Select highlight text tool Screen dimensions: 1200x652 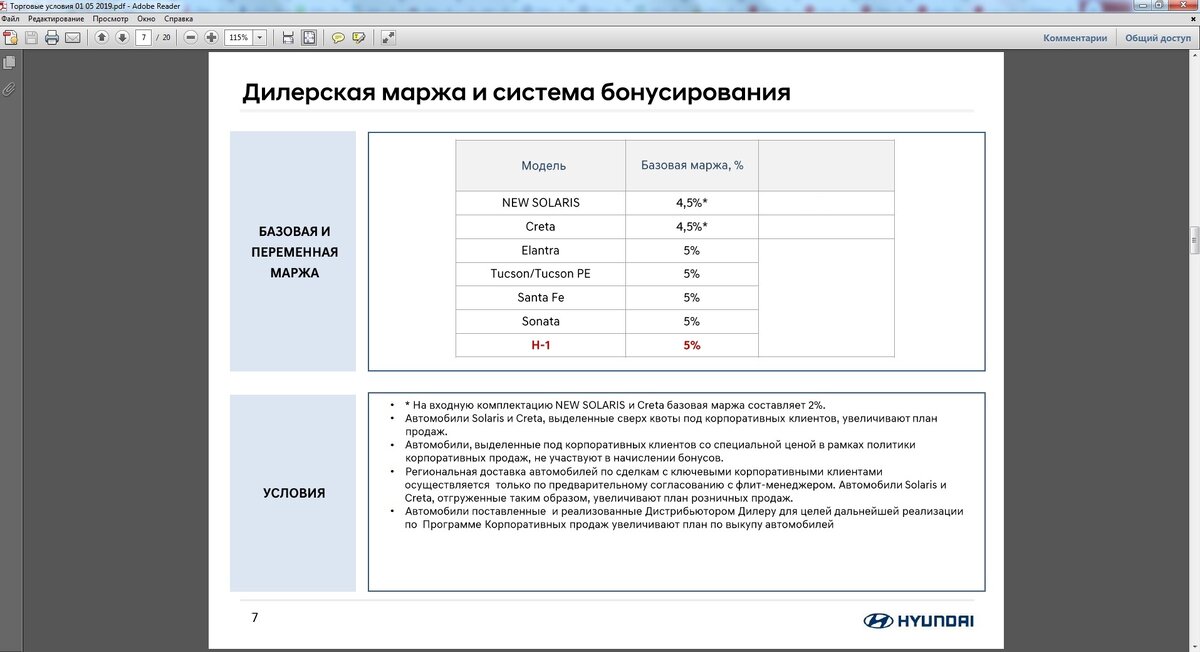pyautogui.click(x=359, y=38)
